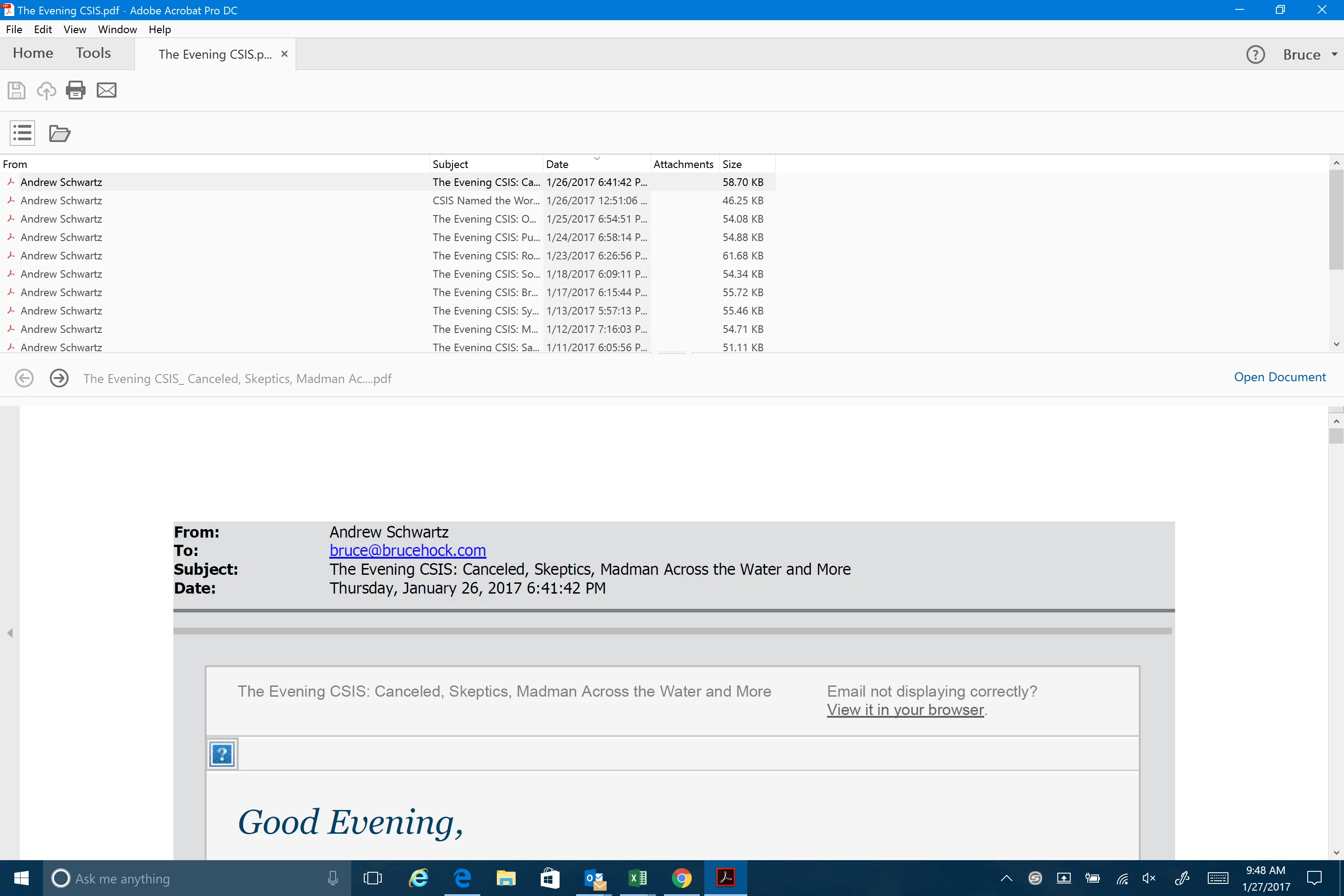Open the help question mark icon
Viewport: 1344px width, 896px height.
tap(1255, 55)
